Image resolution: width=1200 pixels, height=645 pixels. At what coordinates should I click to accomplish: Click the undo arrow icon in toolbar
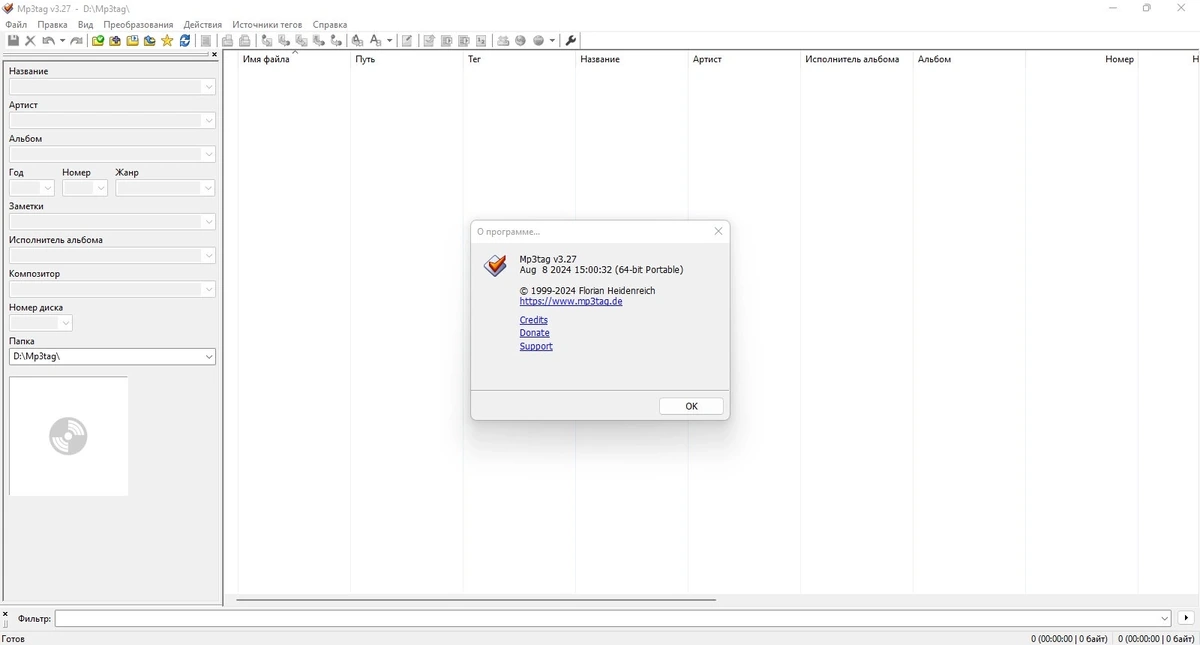(48, 41)
